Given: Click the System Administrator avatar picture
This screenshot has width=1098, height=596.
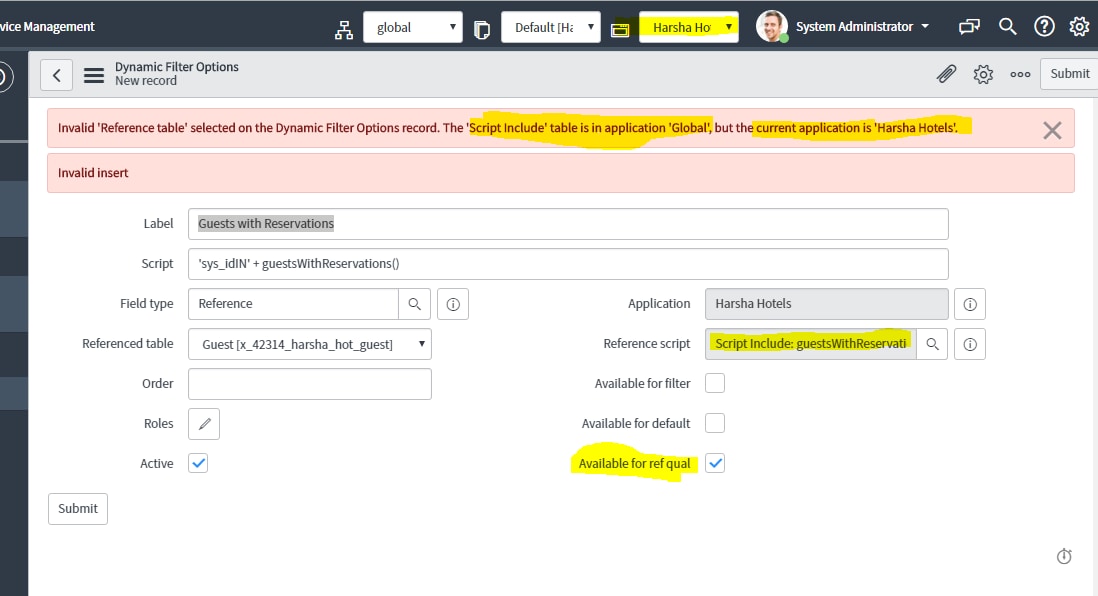Looking at the screenshot, I should [x=772, y=27].
